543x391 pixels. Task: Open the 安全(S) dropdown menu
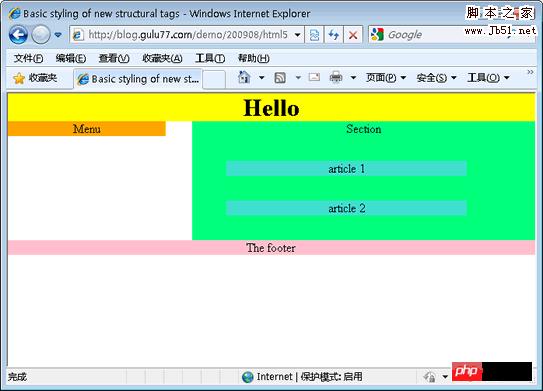(x=436, y=78)
